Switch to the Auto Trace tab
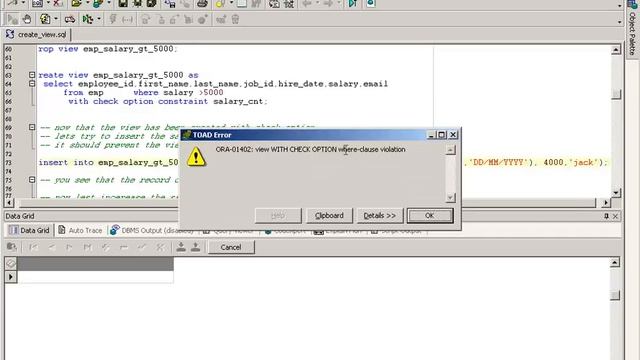 (x=80, y=230)
